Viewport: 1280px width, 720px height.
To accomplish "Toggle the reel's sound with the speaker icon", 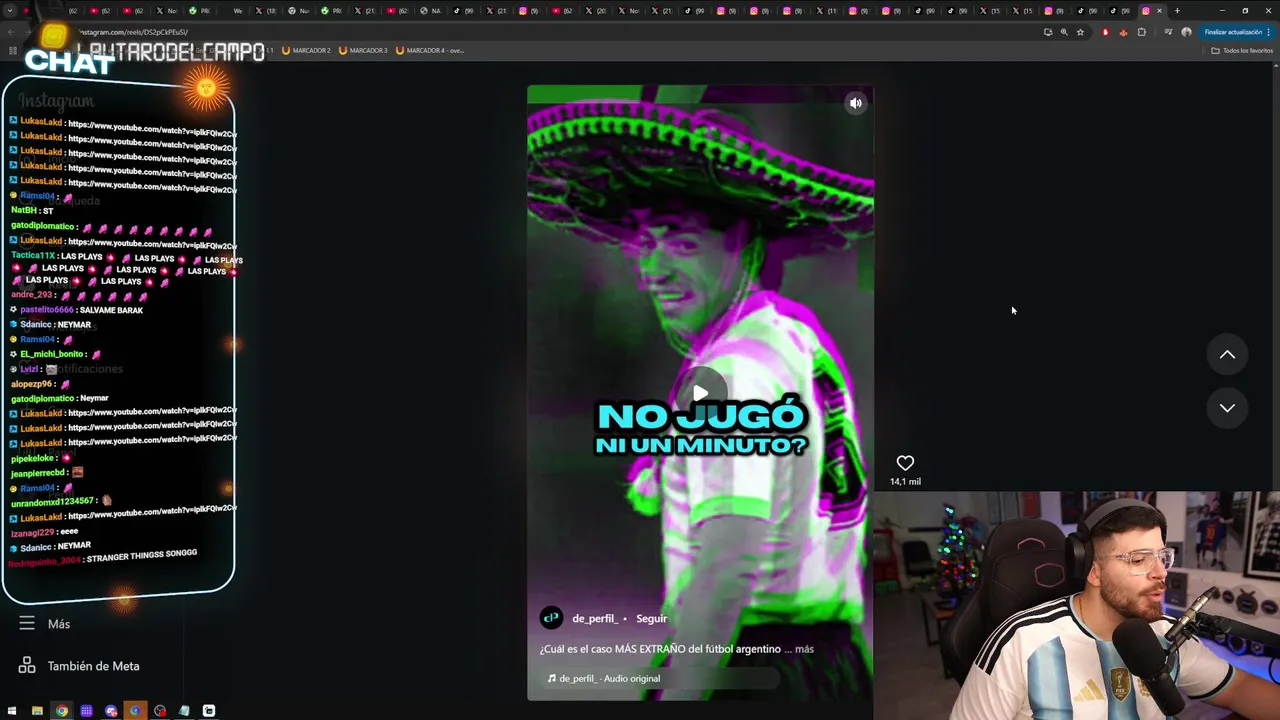I will [855, 103].
